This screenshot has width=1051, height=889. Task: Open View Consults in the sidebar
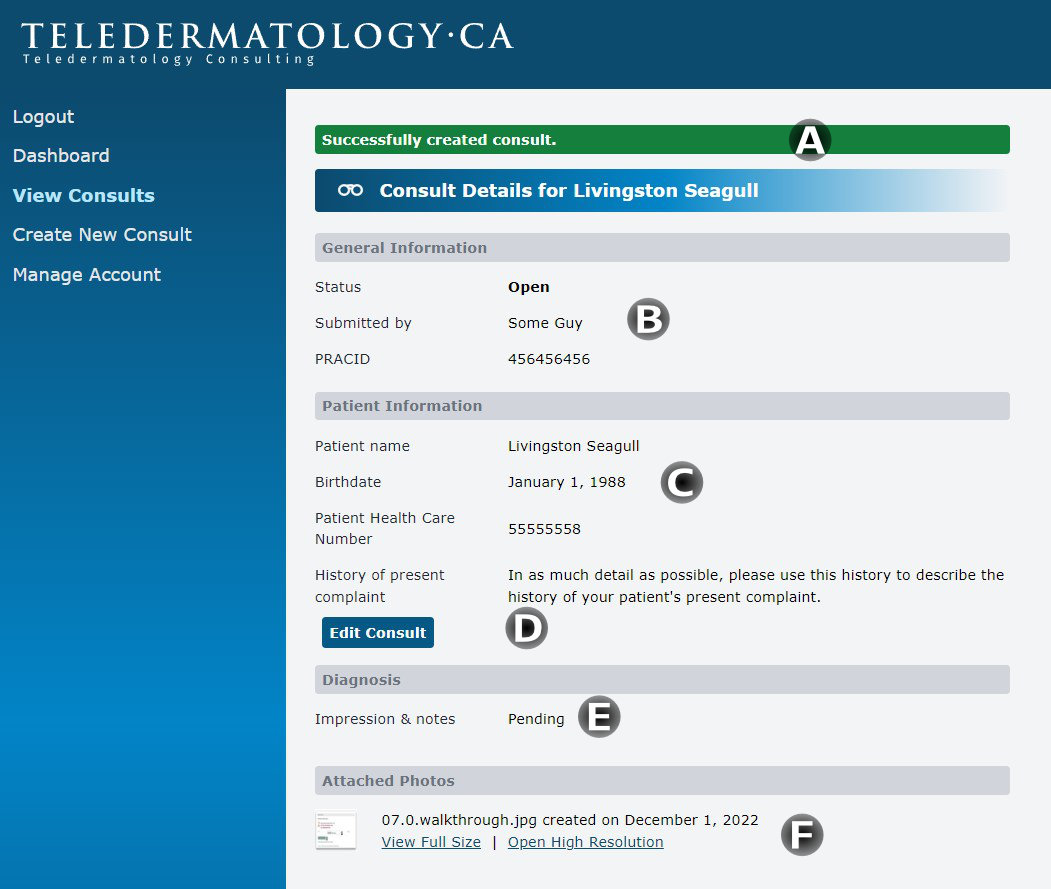point(83,196)
